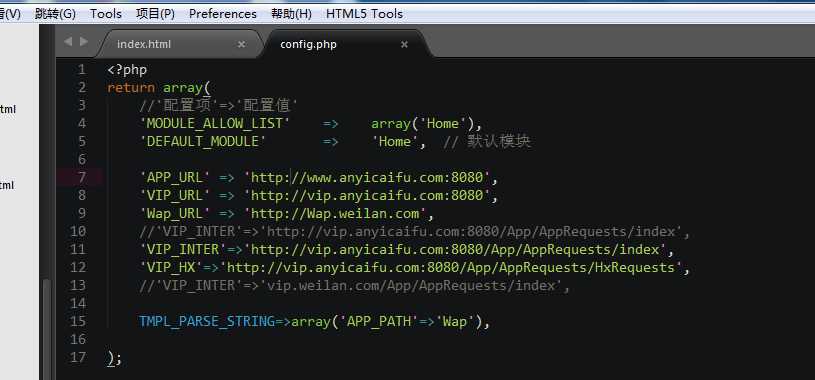Click the HxRequests URL string

coord(451,268)
